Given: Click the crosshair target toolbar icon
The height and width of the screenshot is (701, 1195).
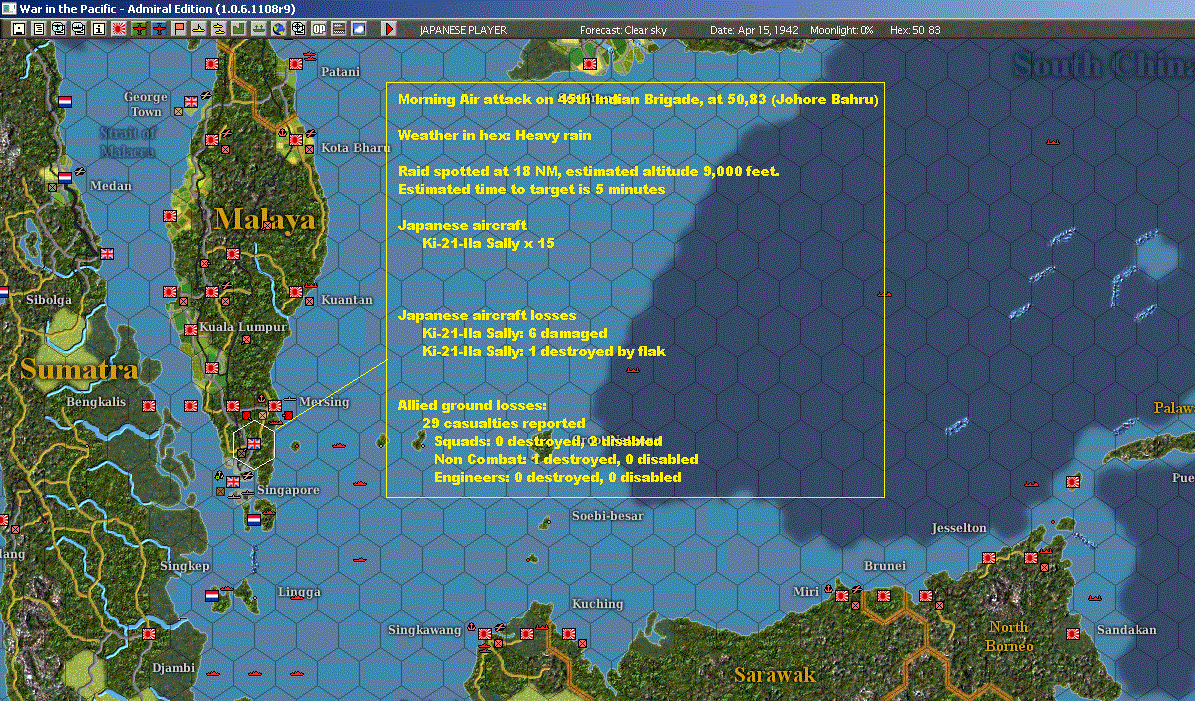Looking at the screenshot, I should 299,29.
